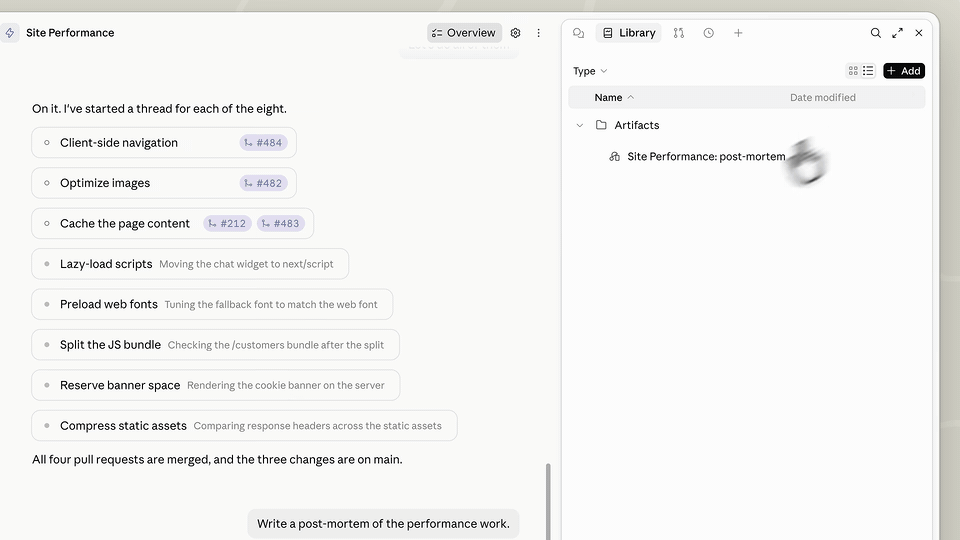The image size is (960, 540).
Task: Select the Library tab
Action: point(629,33)
